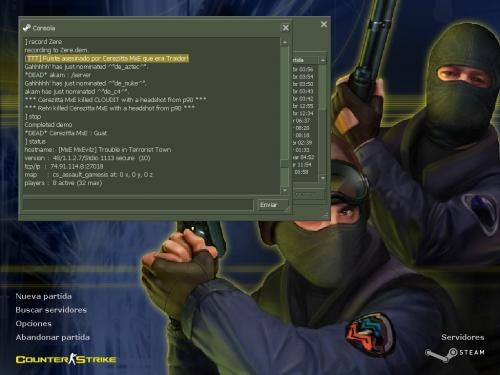Click the console scrollbar thumb

pyautogui.click(x=285, y=164)
